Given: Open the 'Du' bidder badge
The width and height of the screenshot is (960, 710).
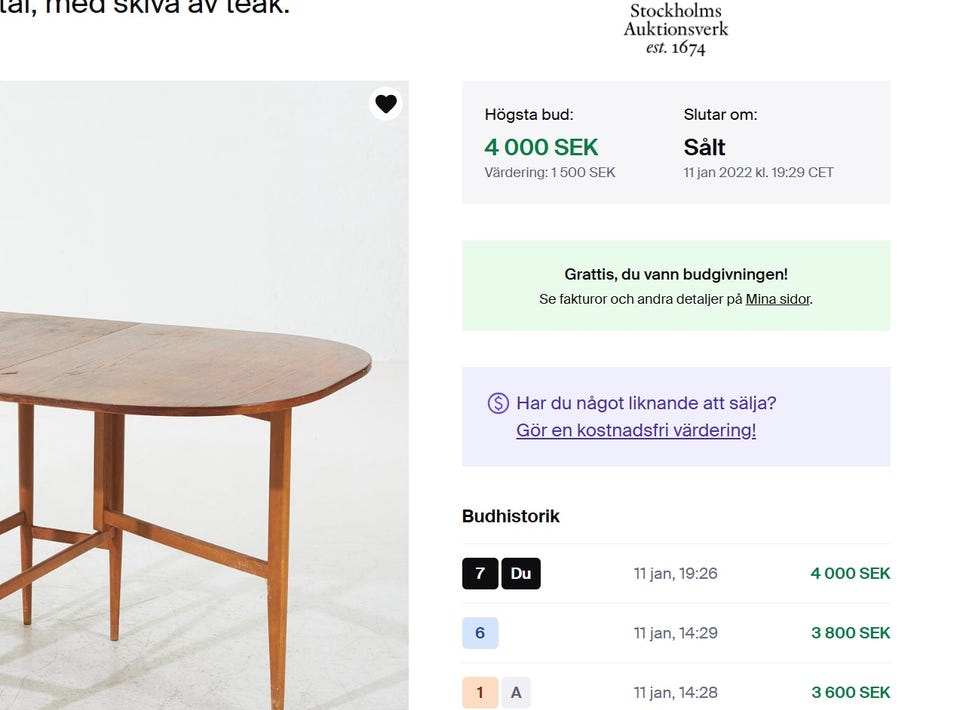Looking at the screenshot, I should 521,573.
